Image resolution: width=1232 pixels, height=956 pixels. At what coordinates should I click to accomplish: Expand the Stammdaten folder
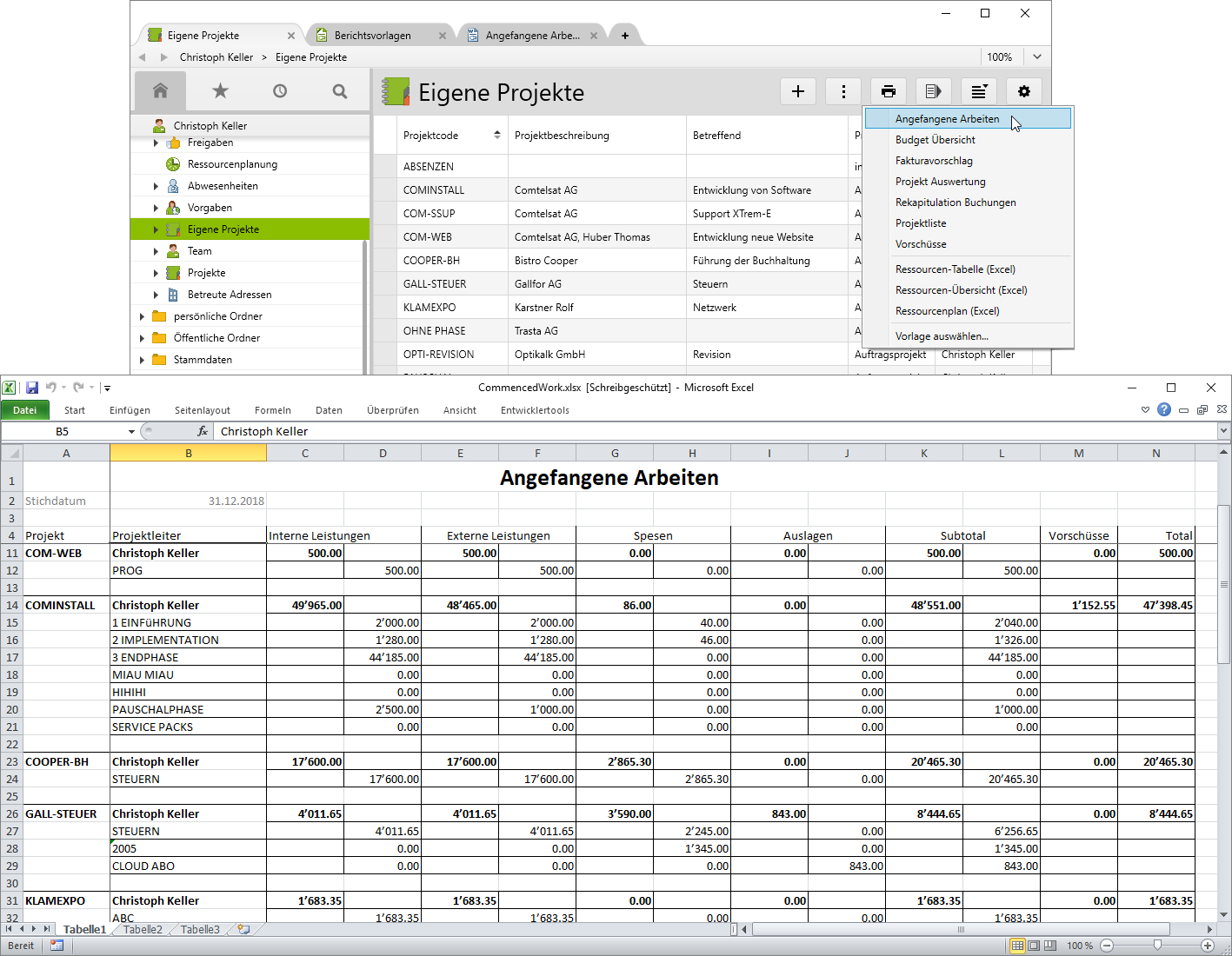click(x=142, y=360)
